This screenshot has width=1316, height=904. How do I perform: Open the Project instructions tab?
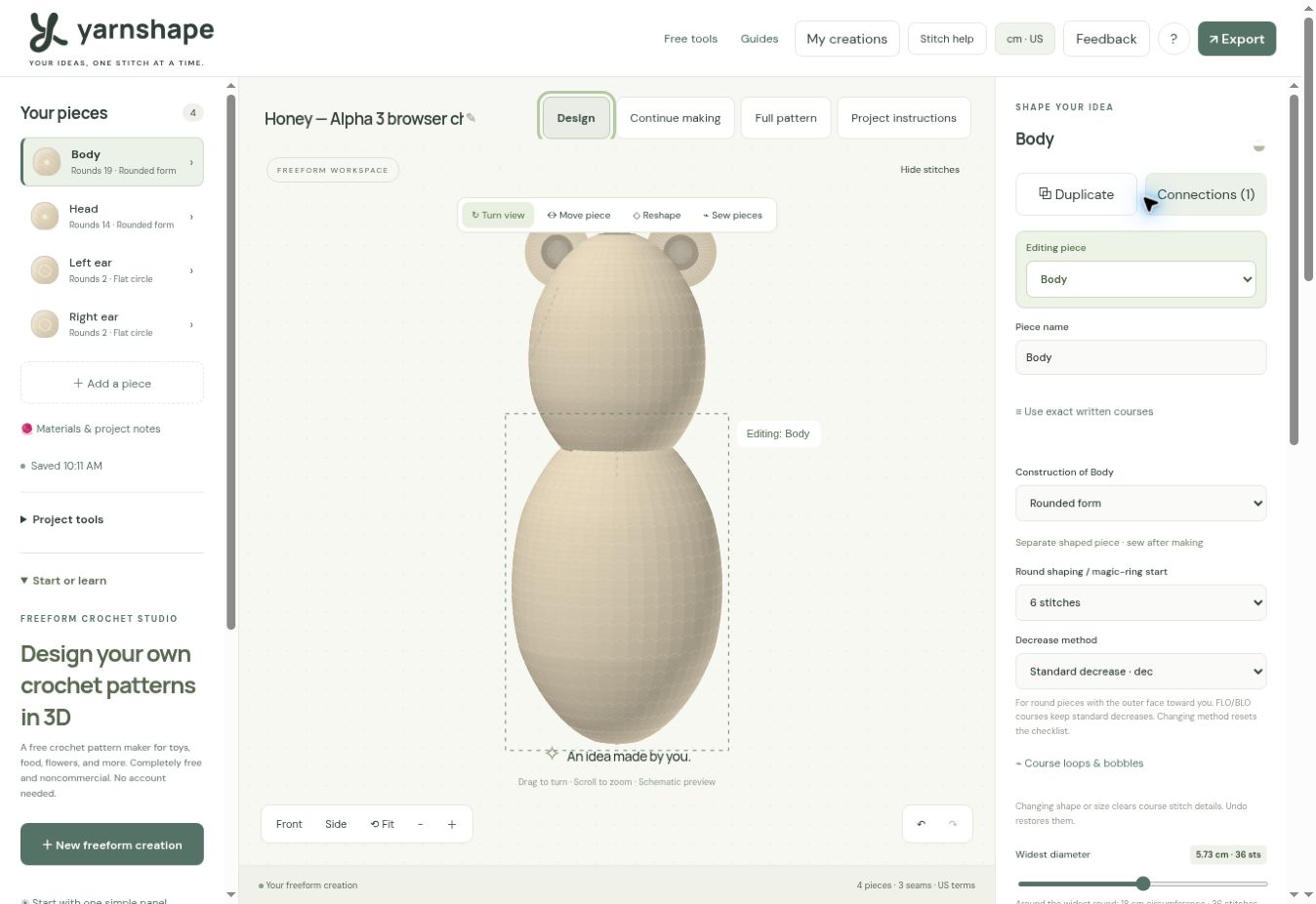pos(904,118)
